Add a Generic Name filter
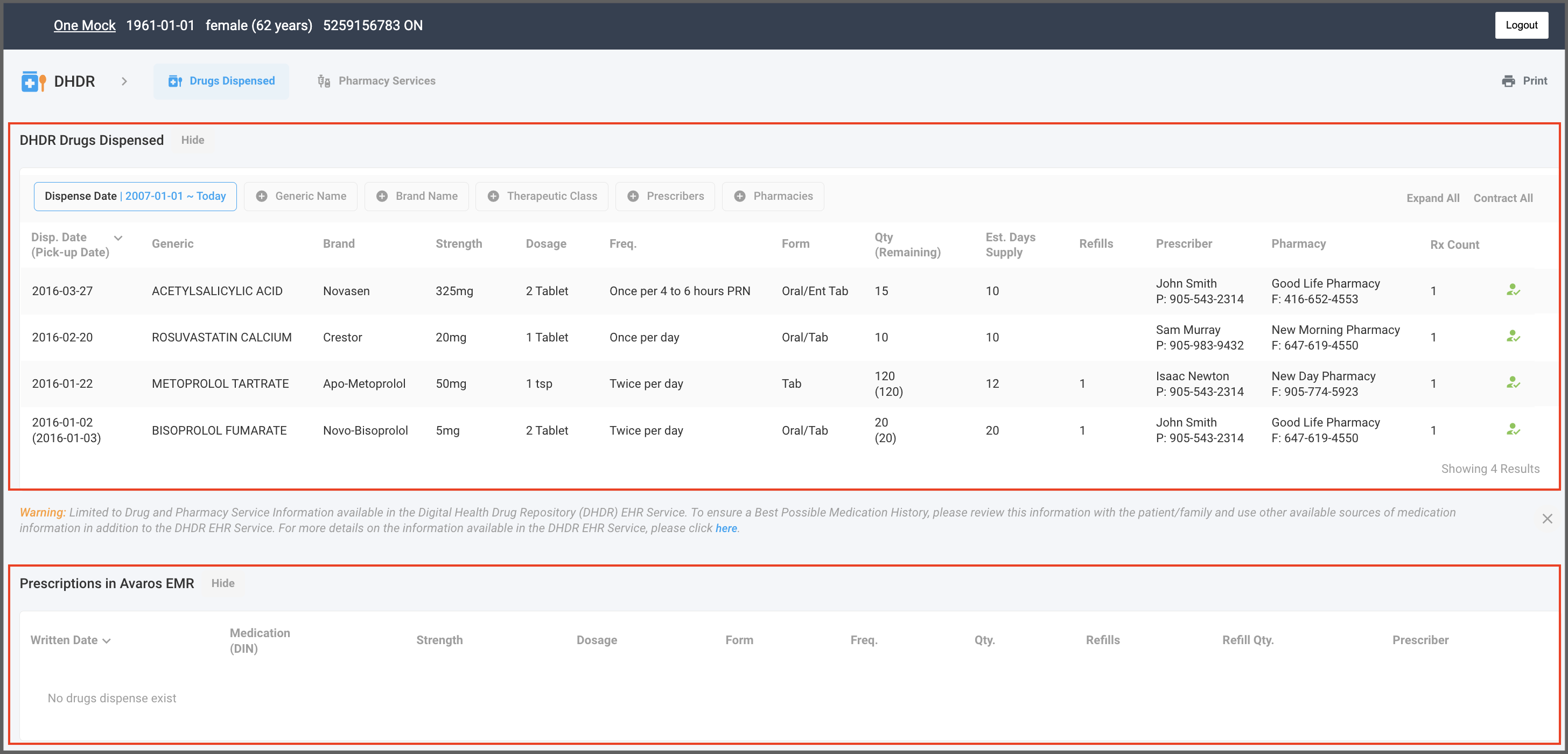Viewport: 1568px width, 754px height. [300, 196]
